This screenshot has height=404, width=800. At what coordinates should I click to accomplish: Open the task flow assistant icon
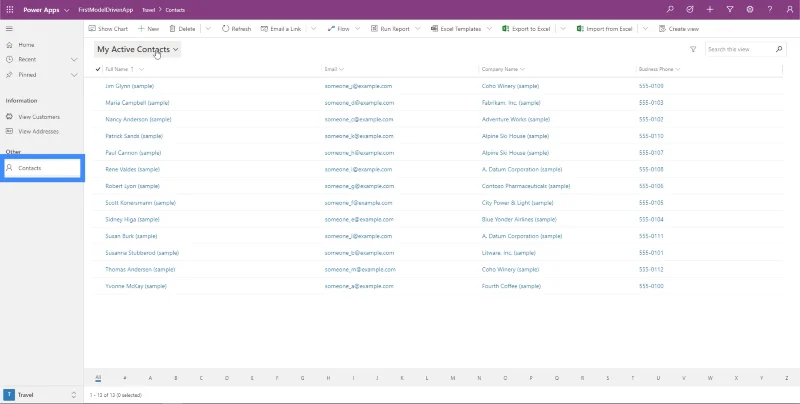(x=690, y=10)
